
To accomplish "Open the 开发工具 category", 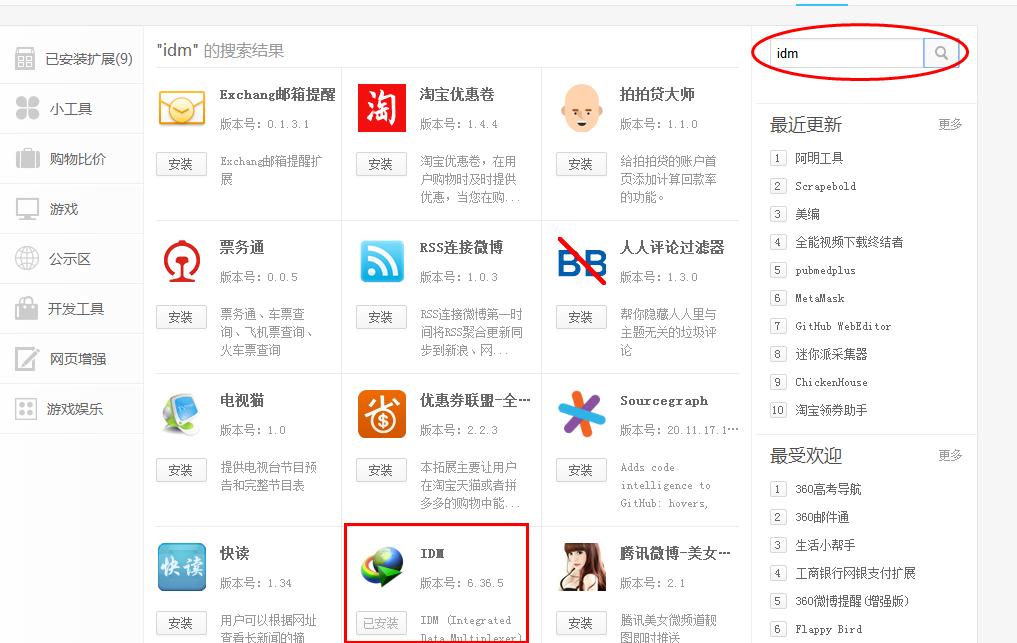I will tap(71, 309).
